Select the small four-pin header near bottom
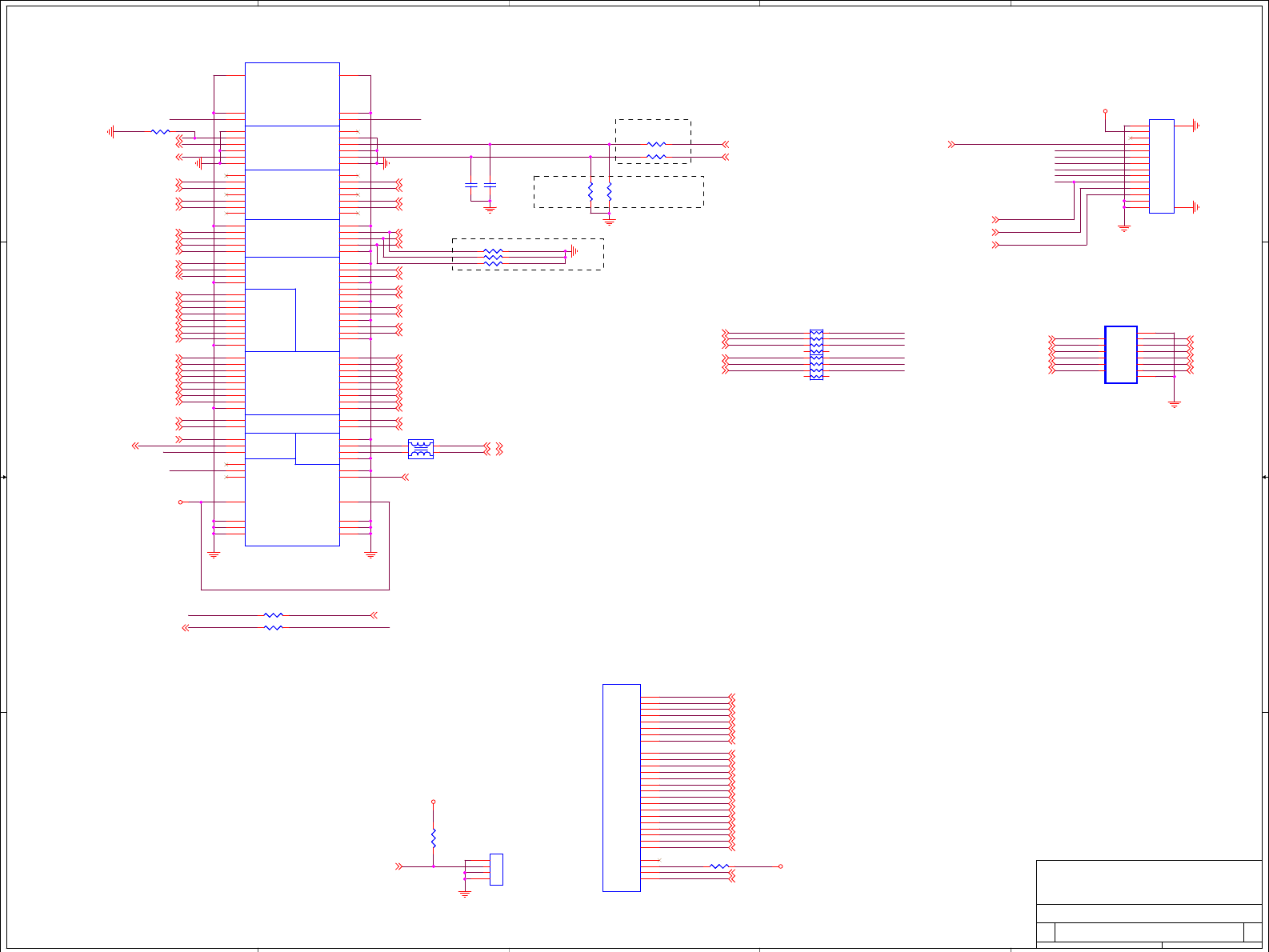1269x952 pixels. (x=496, y=870)
